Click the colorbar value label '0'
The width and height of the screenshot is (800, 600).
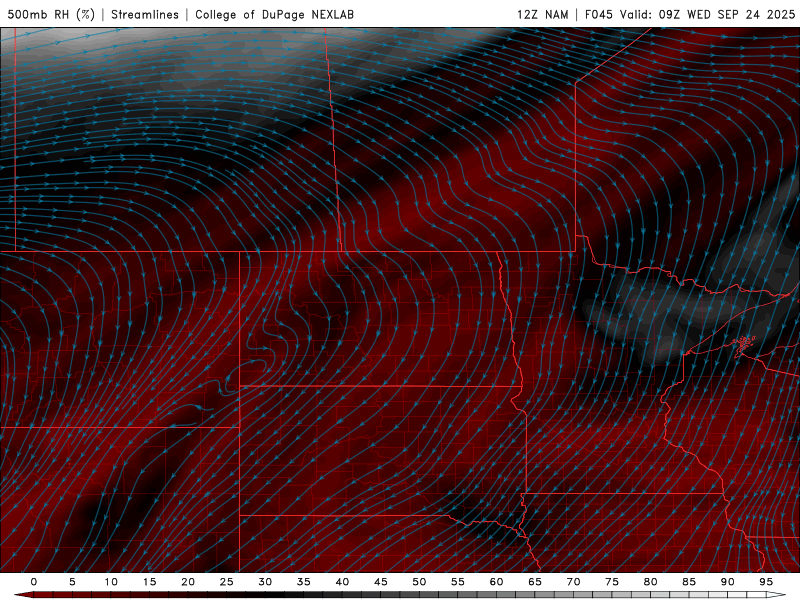[34, 582]
